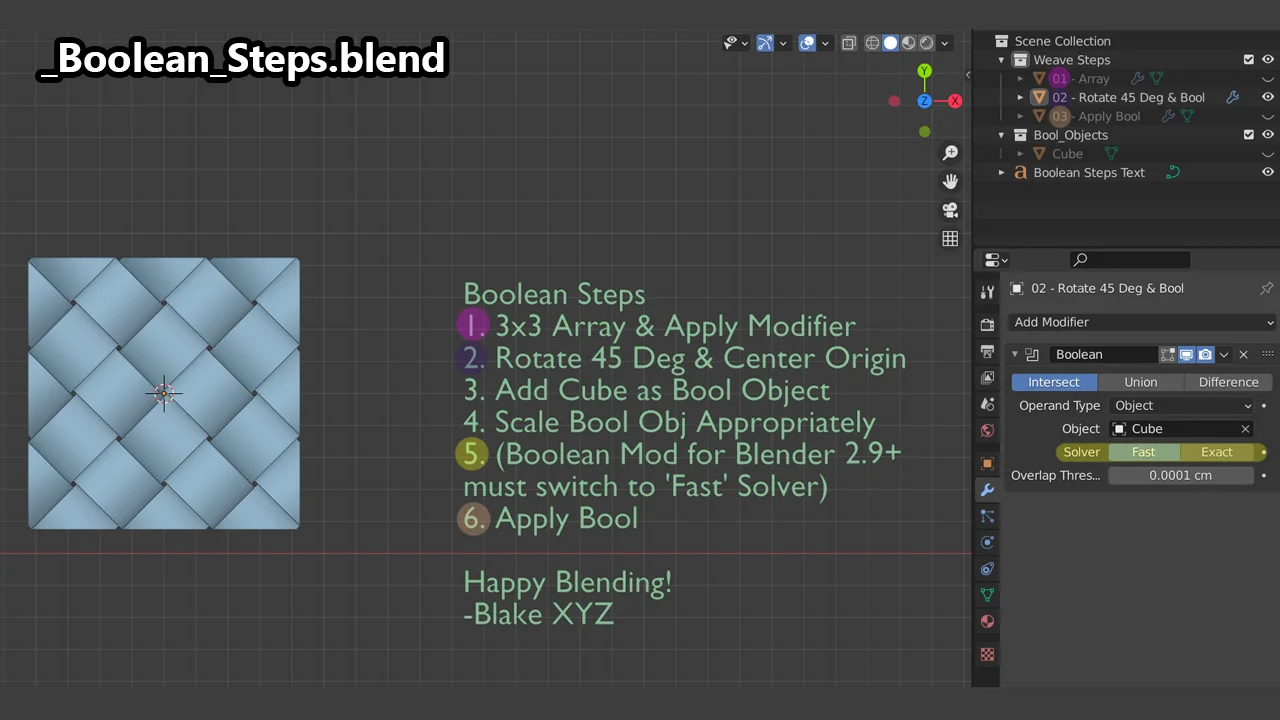Disable the Weave Steps collection checkbox

pos(1248,59)
